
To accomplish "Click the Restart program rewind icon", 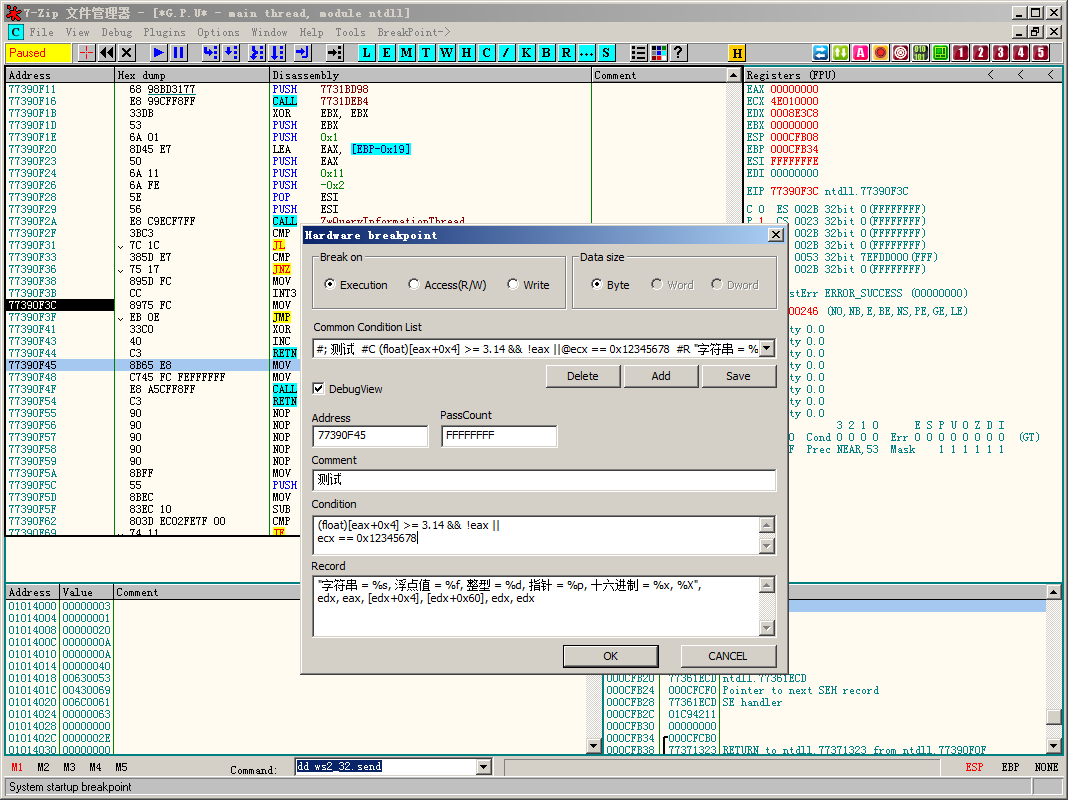I will point(106,53).
